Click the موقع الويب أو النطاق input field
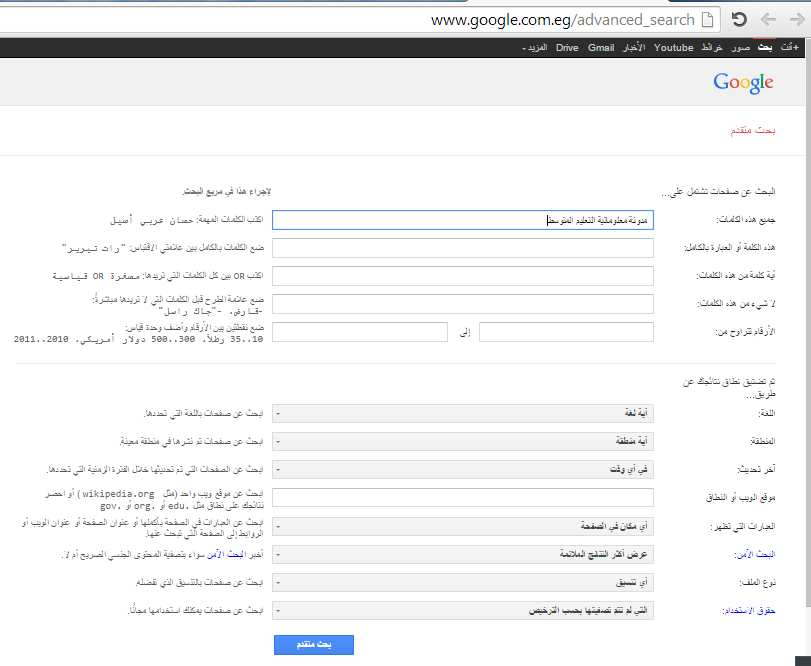Image resolution: width=811 pixels, height=666 pixels. coord(463,497)
